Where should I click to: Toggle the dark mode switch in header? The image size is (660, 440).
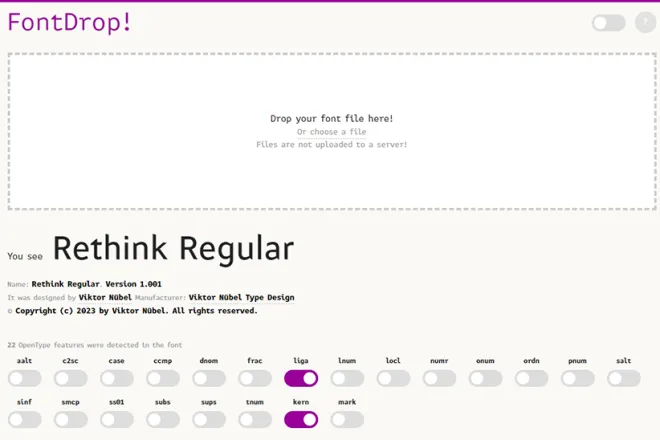pos(609,23)
